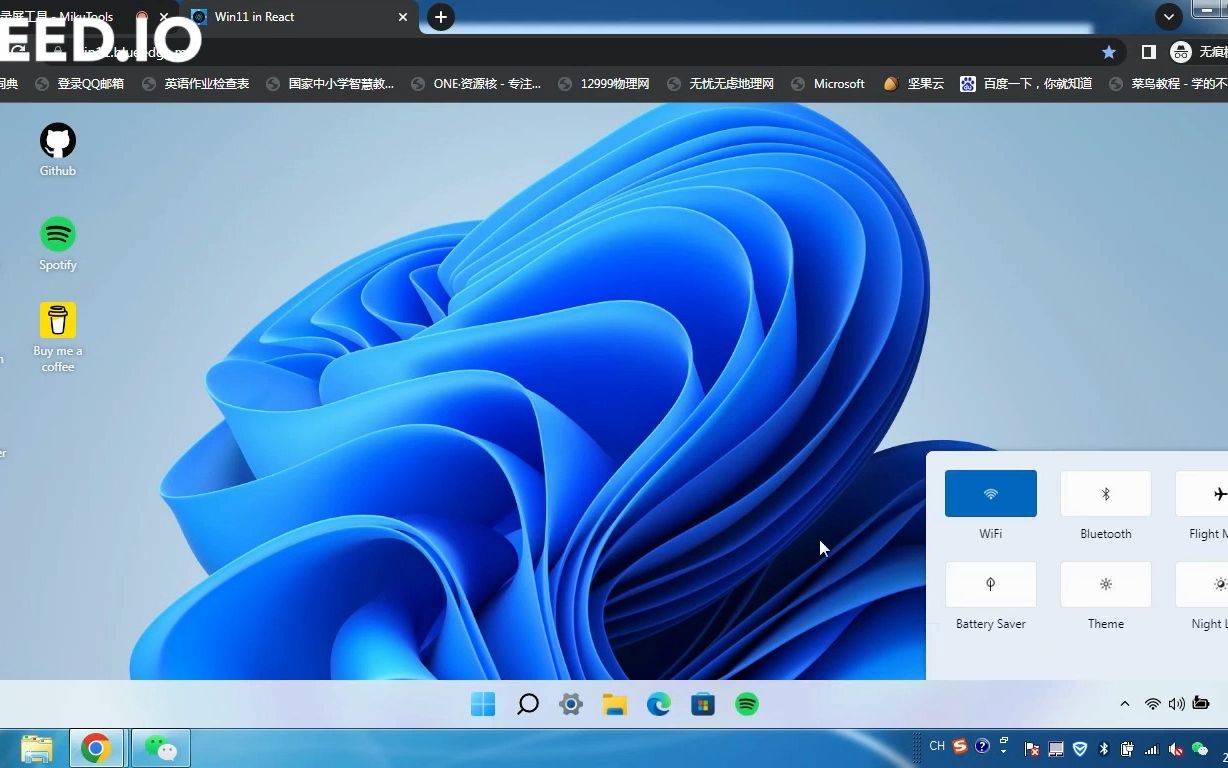
Task: Enable Bluetooth in quick settings
Action: [1105, 493]
